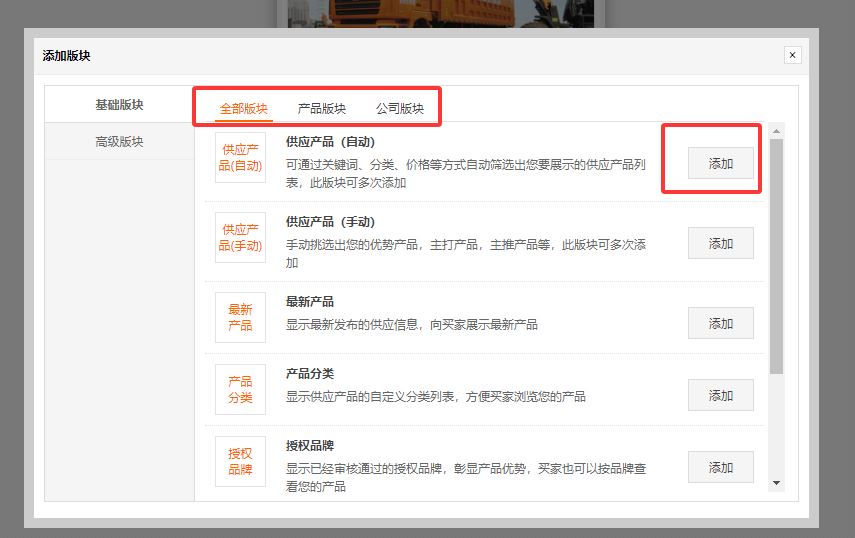Close the 添加版块 dialog
The image size is (855, 538).
792,55
